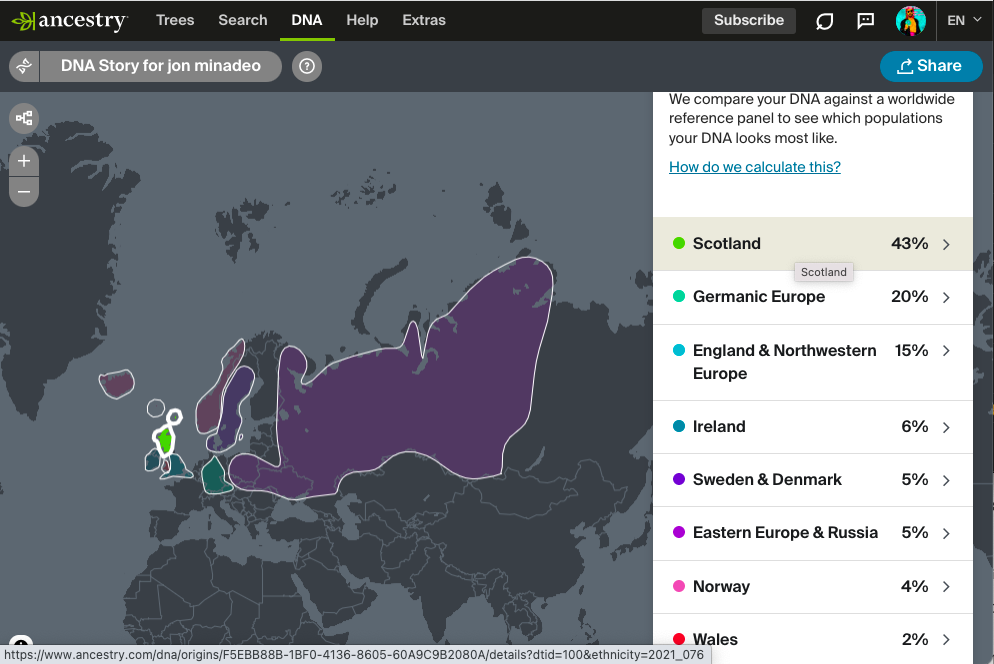This screenshot has height=664, width=994.
Task: Click the Share button
Action: point(931,66)
